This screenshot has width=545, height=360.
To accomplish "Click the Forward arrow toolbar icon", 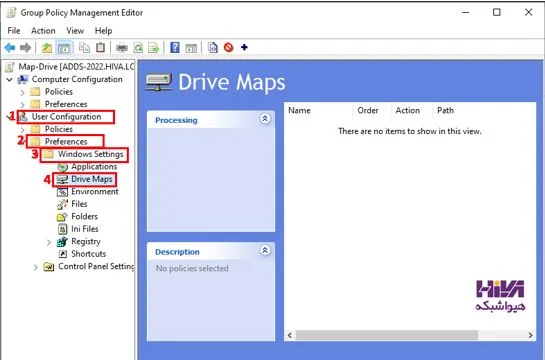I will tap(25, 48).
